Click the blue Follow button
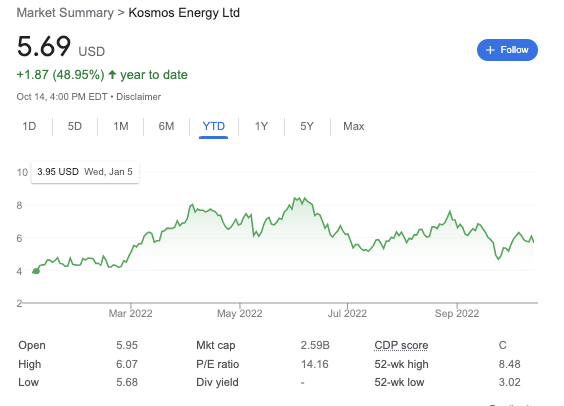This screenshot has width=564, height=406. pyautogui.click(x=507, y=50)
